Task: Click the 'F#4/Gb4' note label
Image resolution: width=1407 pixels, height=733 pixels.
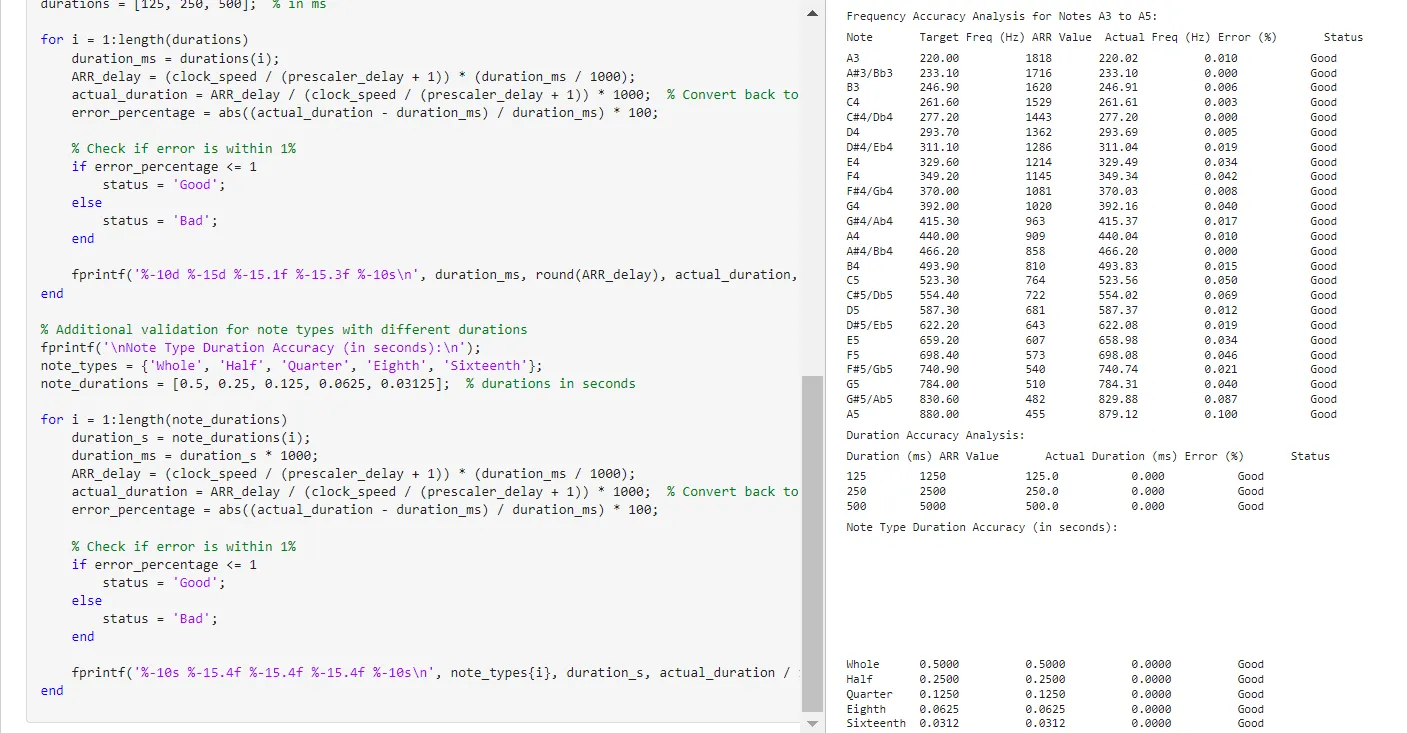Action: 869,191
